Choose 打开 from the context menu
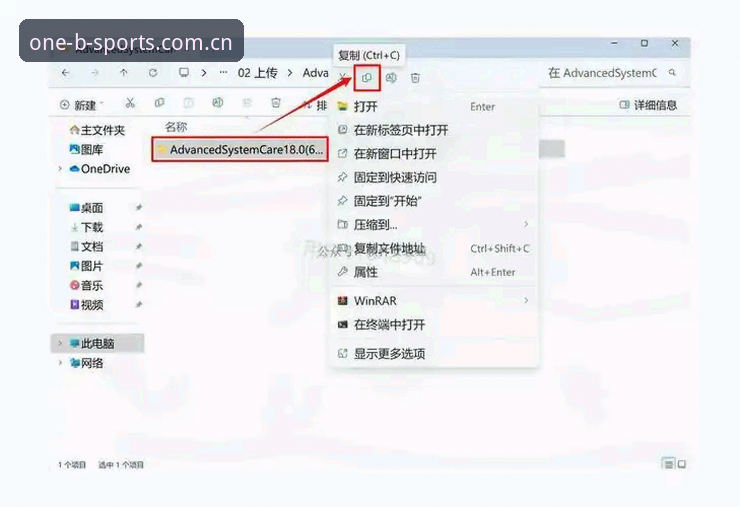The width and height of the screenshot is (740, 507). point(434,106)
